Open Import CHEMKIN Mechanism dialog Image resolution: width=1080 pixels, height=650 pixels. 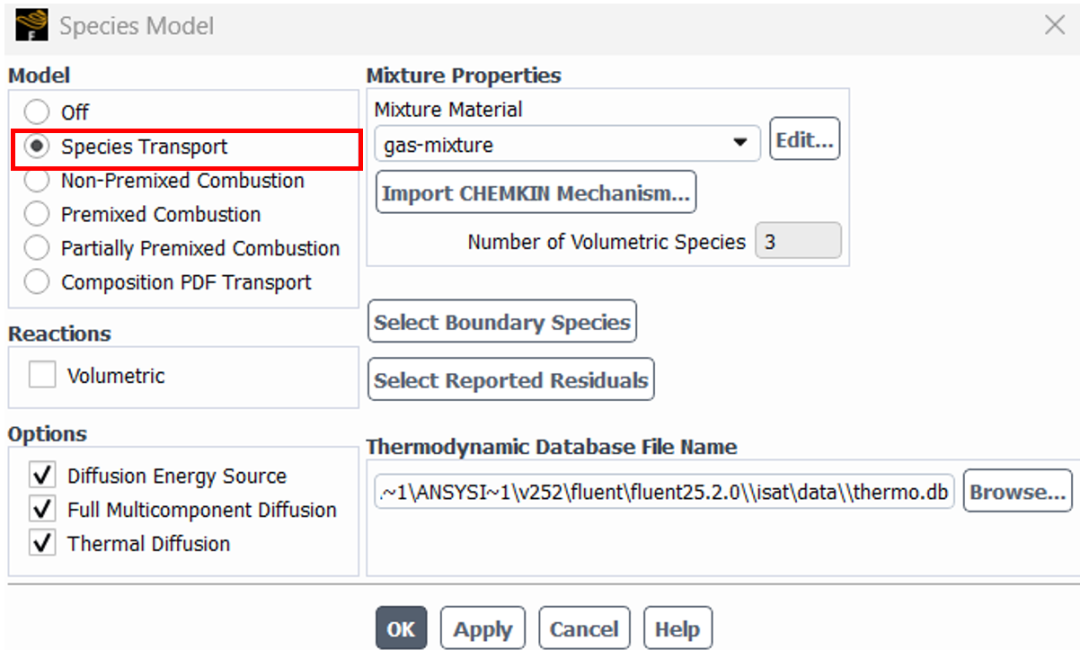tap(536, 192)
